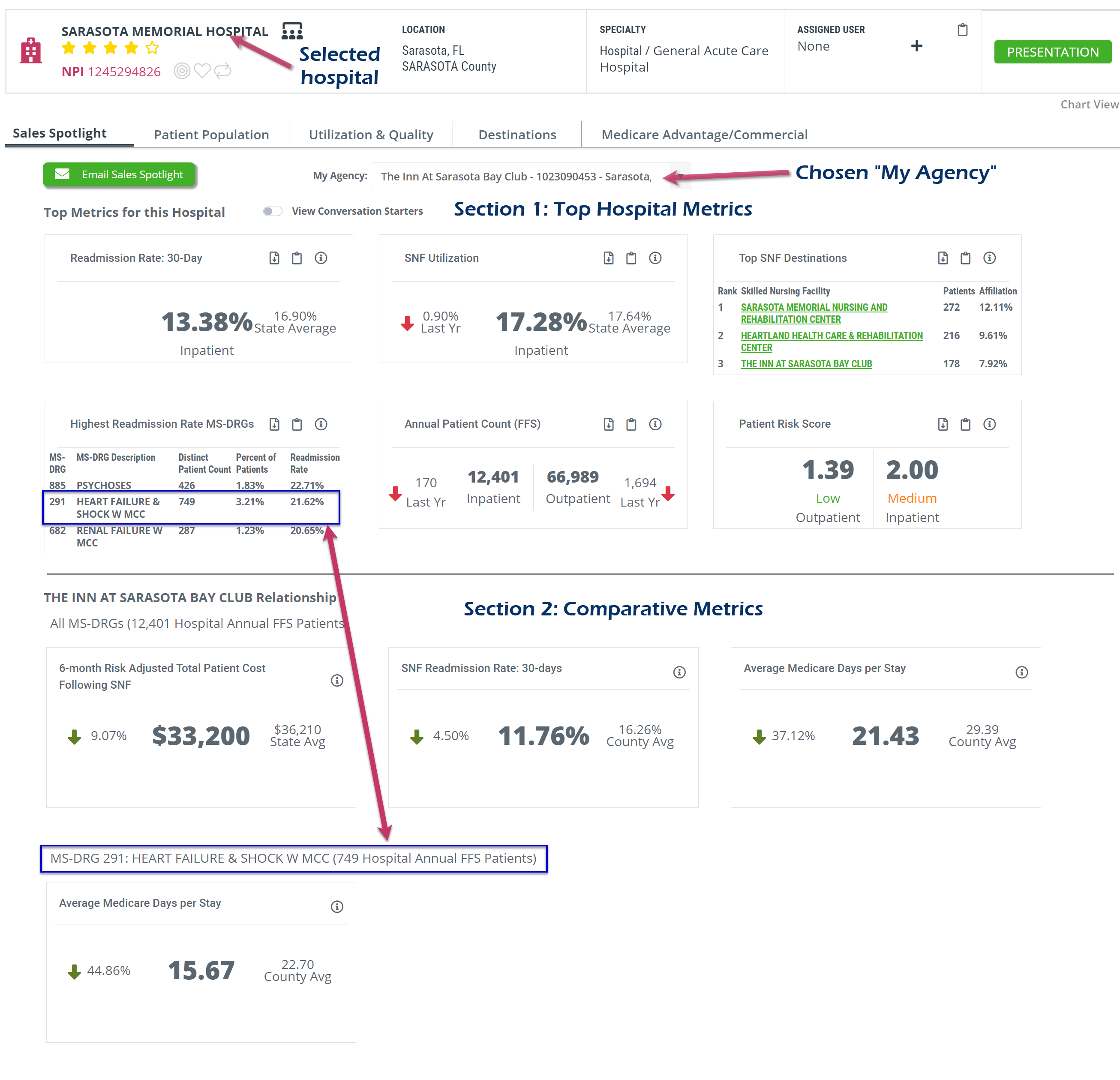
Task: Download the Patient Risk Score card
Action: click(943, 424)
